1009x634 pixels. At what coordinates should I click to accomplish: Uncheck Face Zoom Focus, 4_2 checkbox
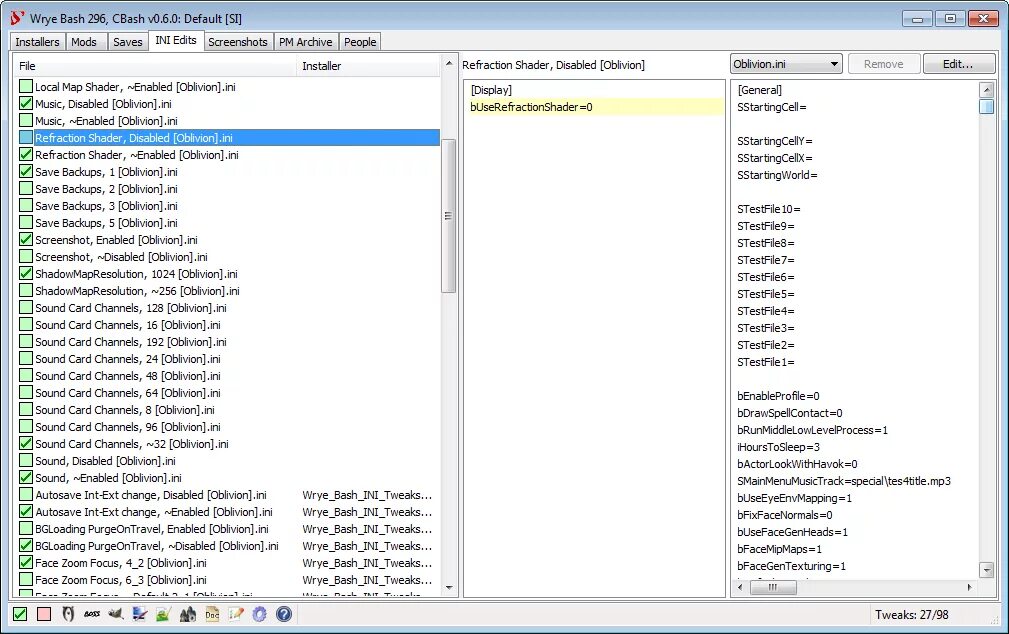(26, 563)
